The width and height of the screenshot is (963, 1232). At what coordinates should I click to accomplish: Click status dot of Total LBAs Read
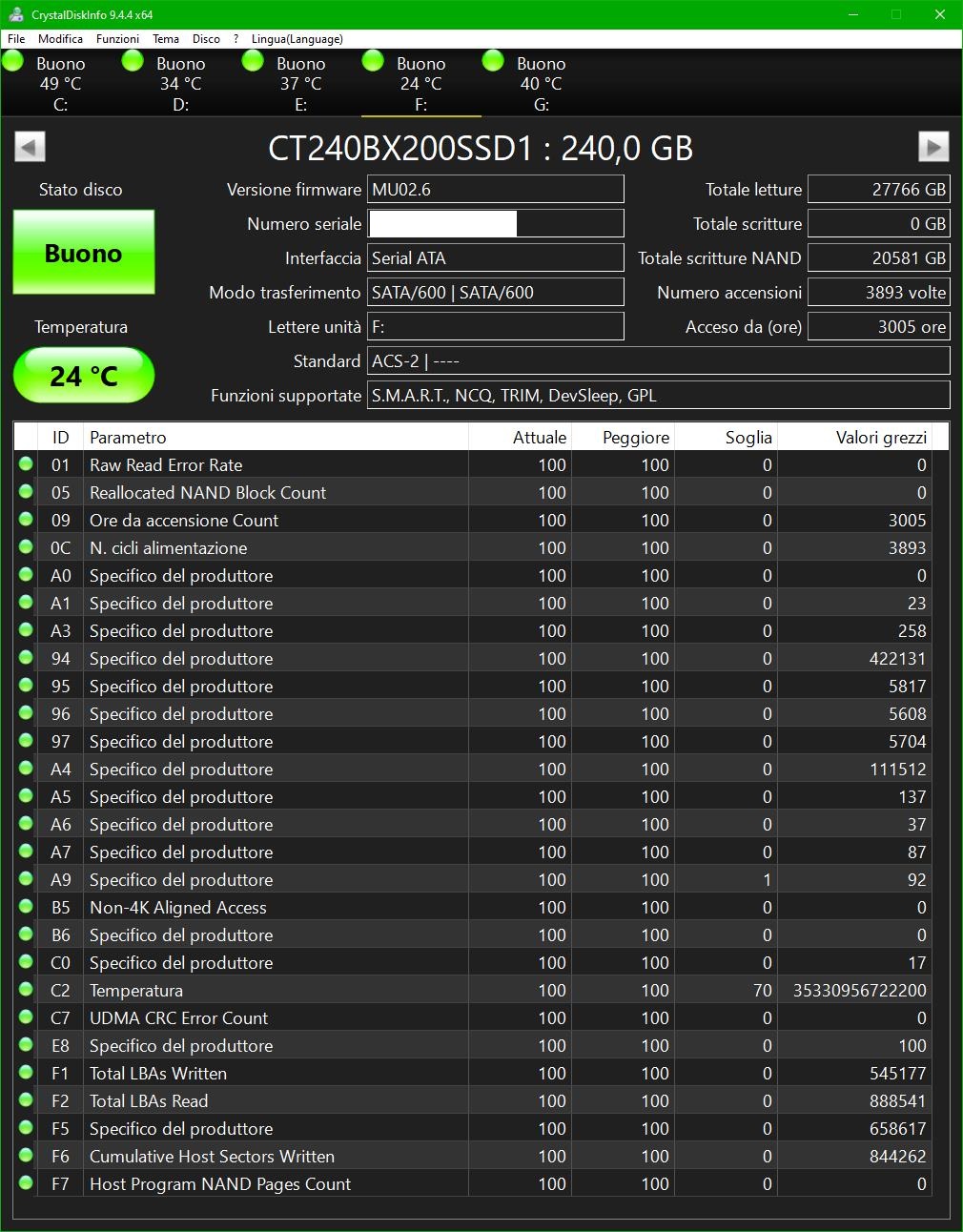click(x=26, y=1100)
